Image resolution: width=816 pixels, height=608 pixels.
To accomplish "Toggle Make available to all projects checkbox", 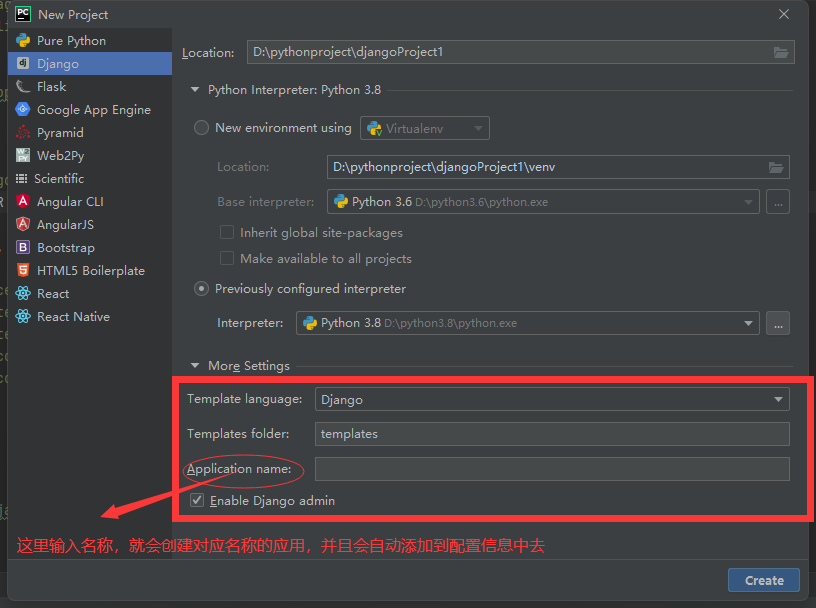I will [227, 258].
